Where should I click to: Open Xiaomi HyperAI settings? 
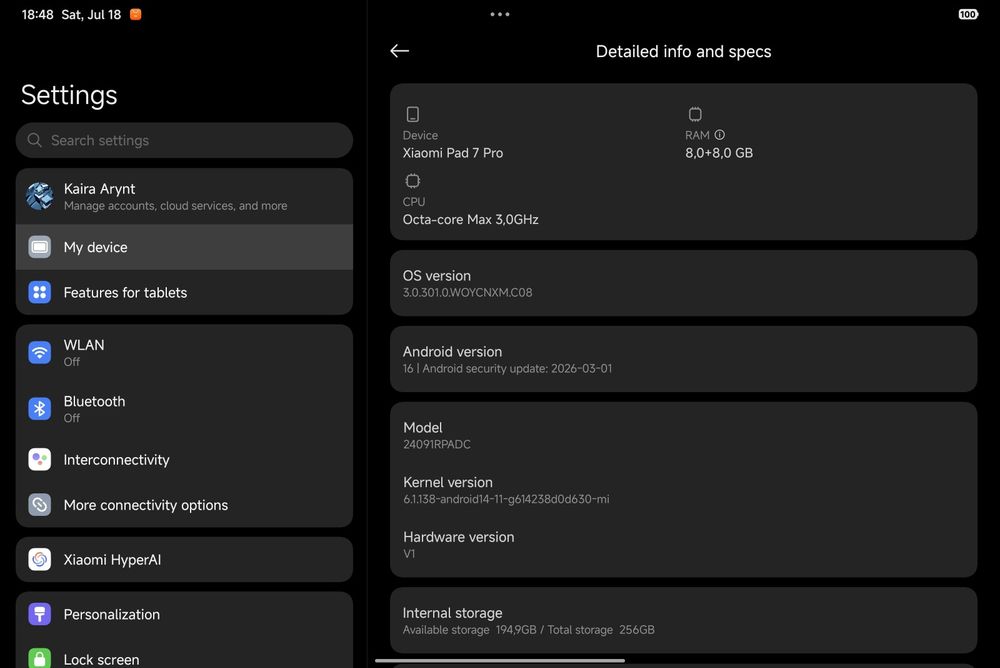pyautogui.click(x=184, y=560)
